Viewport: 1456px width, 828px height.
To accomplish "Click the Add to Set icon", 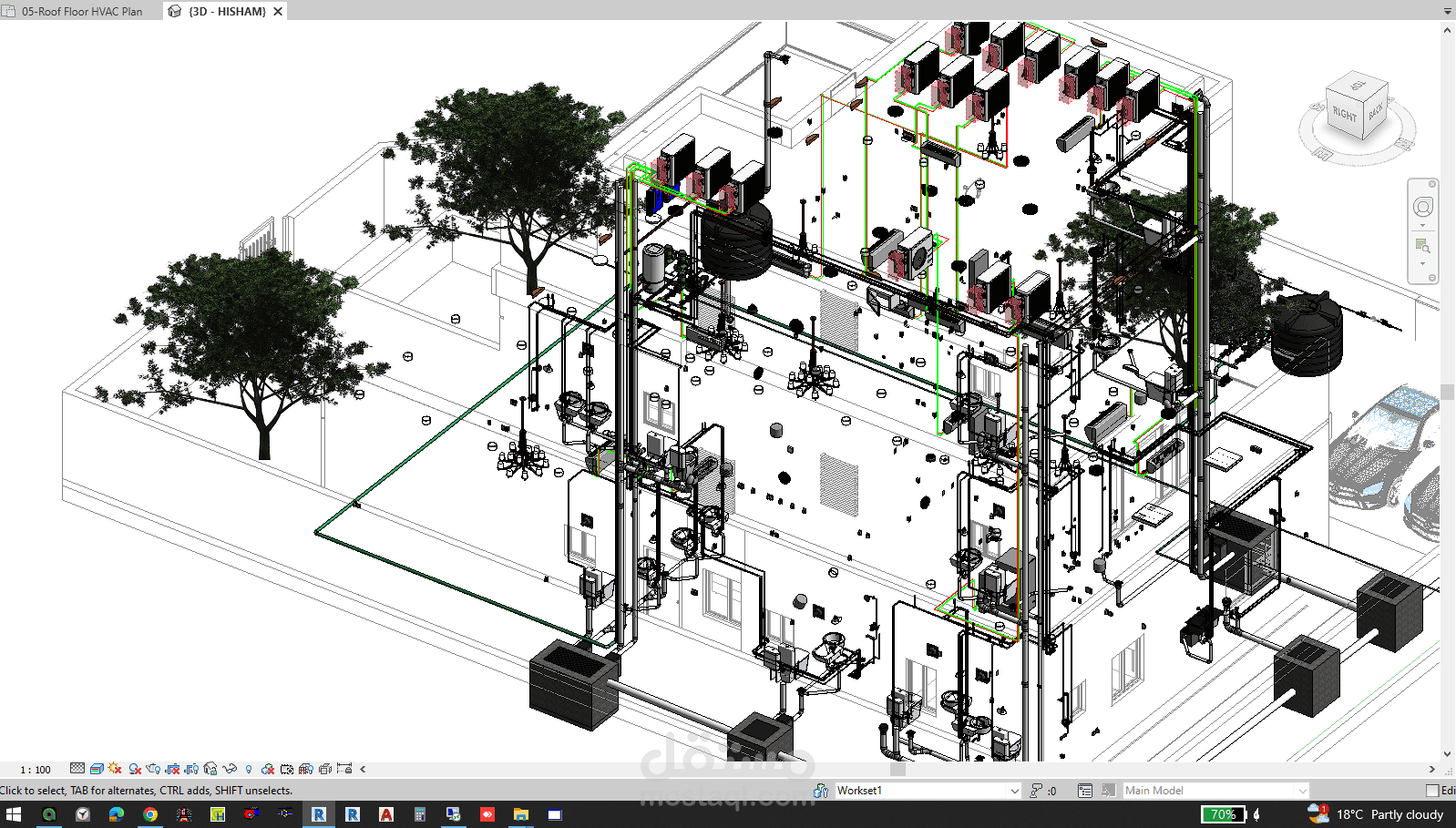I will pyautogui.click(x=1108, y=791).
